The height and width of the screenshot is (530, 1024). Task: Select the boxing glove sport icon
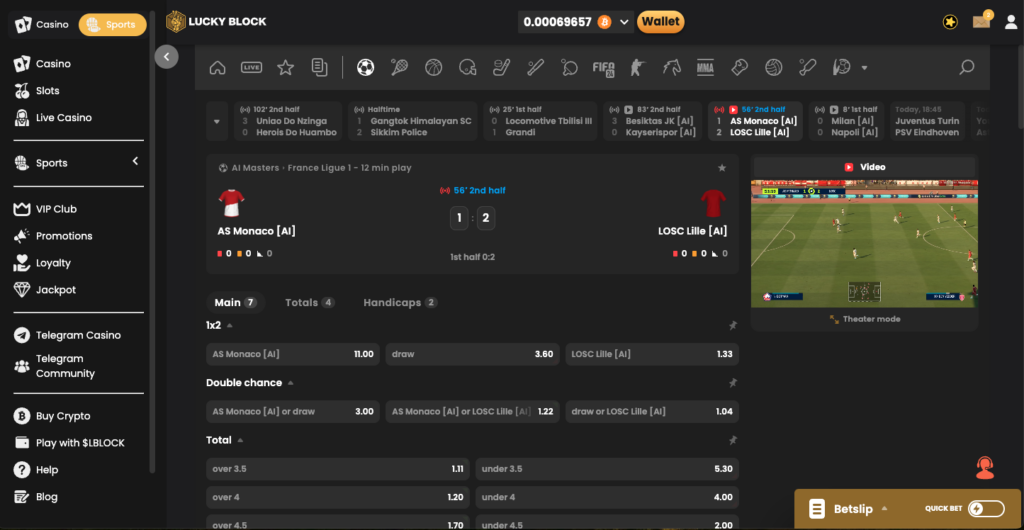pos(739,67)
